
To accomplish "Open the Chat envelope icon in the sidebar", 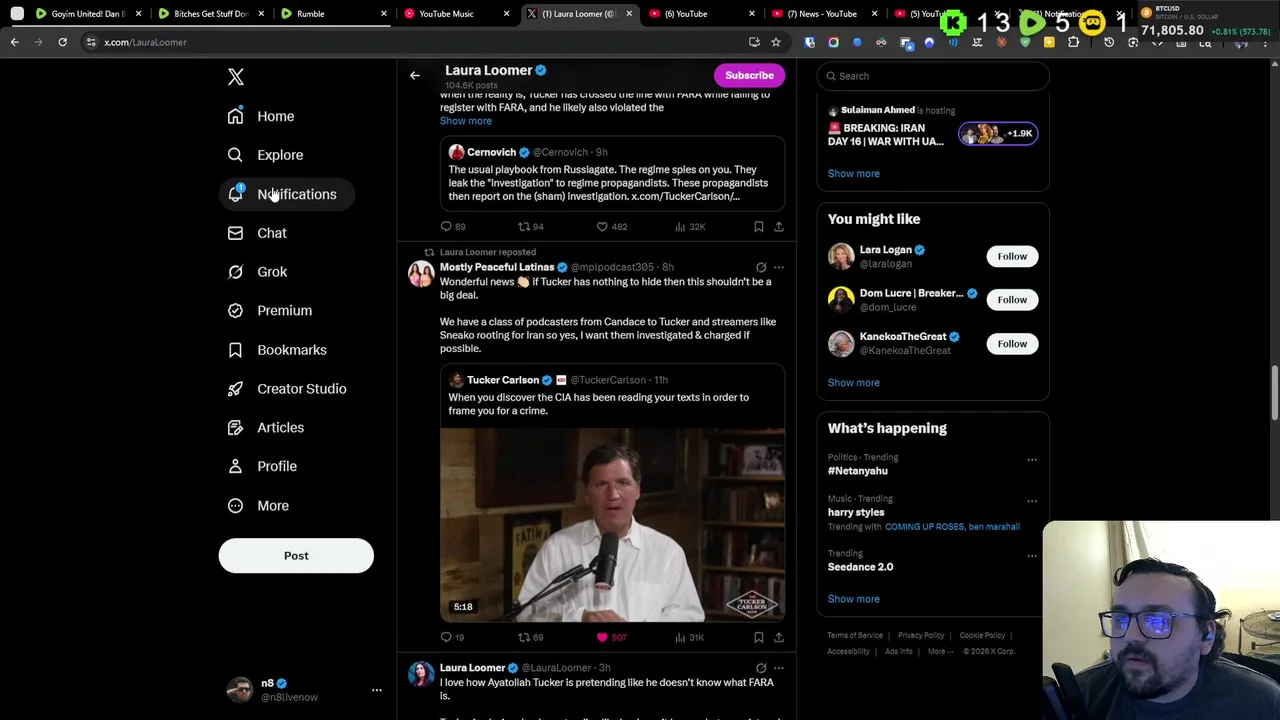I will coord(235,233).
